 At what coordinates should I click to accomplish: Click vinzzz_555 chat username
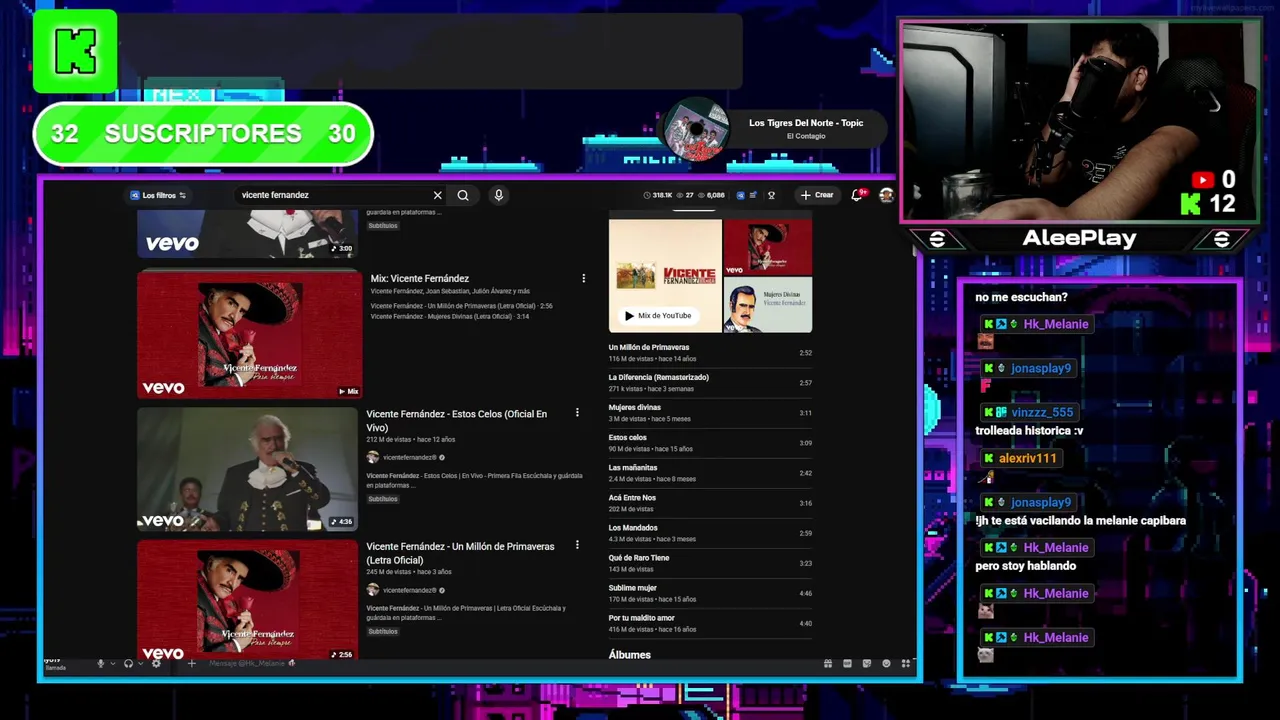1042,412
